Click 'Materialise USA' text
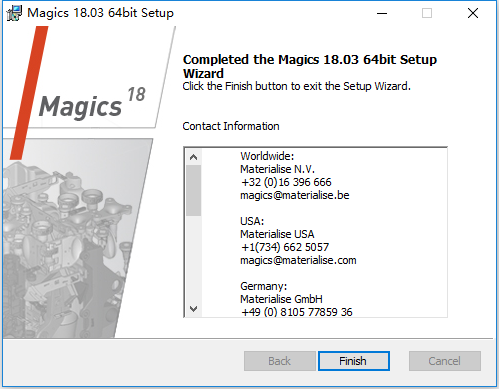Screen dimensions: 499x389 point(277,234)
